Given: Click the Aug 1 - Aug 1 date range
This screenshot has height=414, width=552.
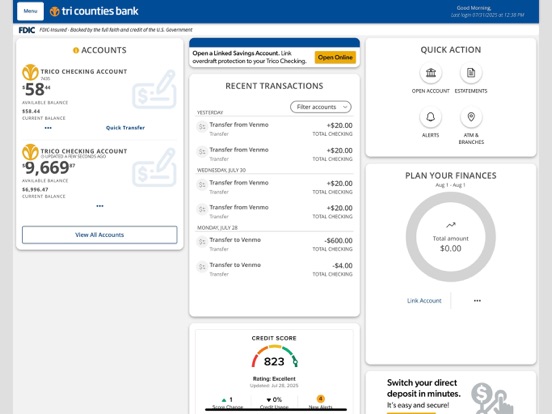Looking at the screenshot, I should coord(451,185).
